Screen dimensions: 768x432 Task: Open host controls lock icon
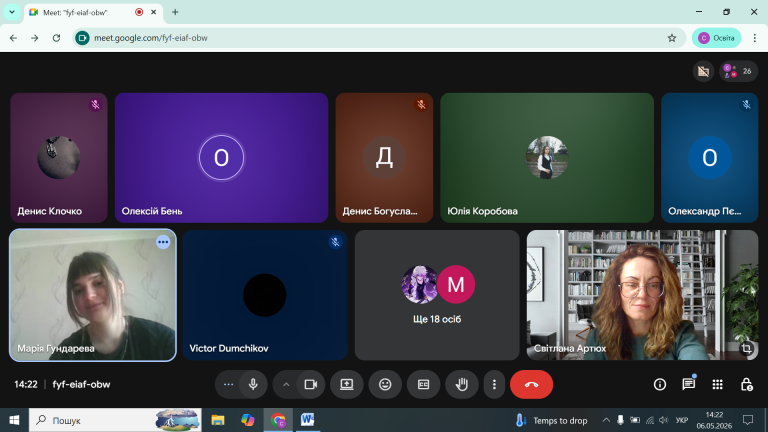[x=746, y=384]
